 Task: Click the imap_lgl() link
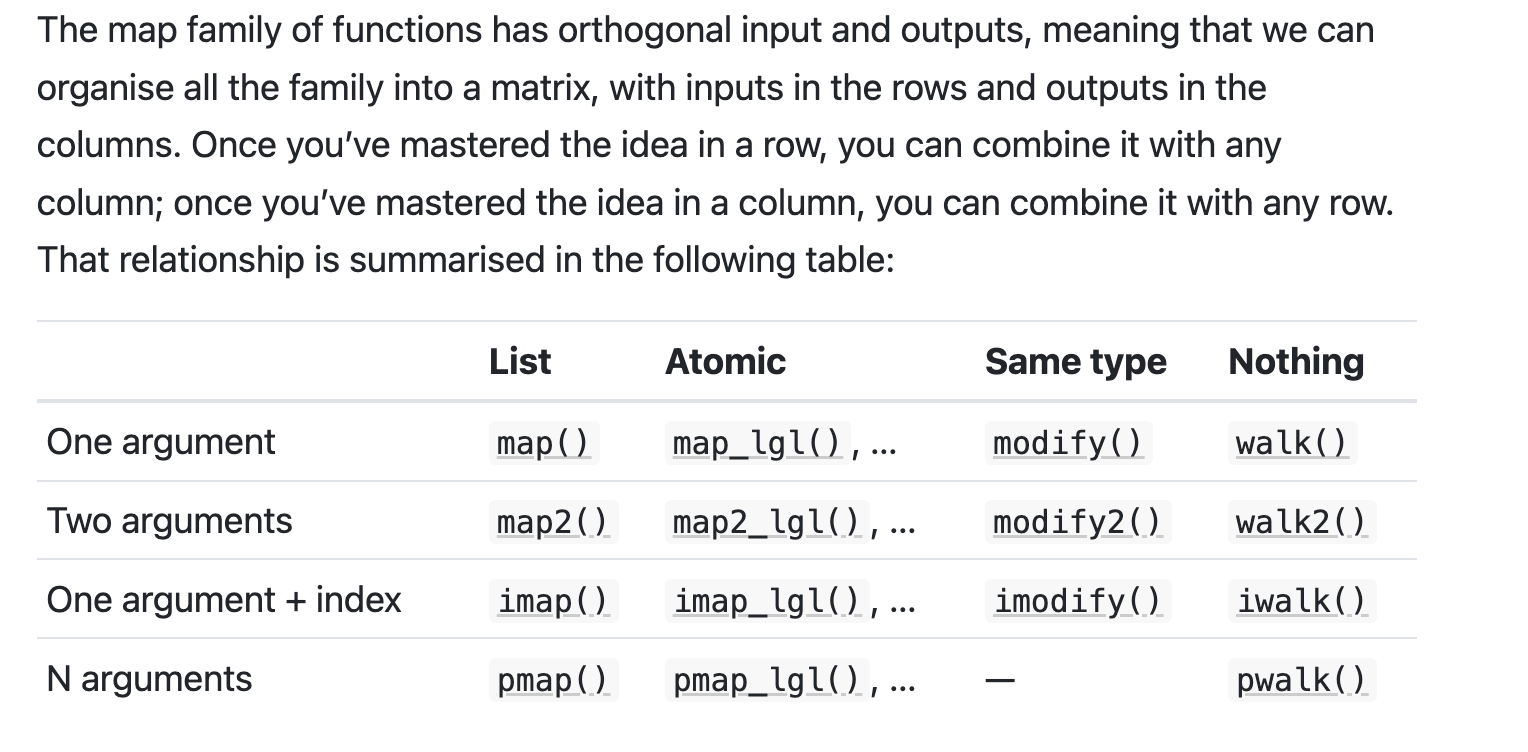pyautogui.click(x=767, y=601)
